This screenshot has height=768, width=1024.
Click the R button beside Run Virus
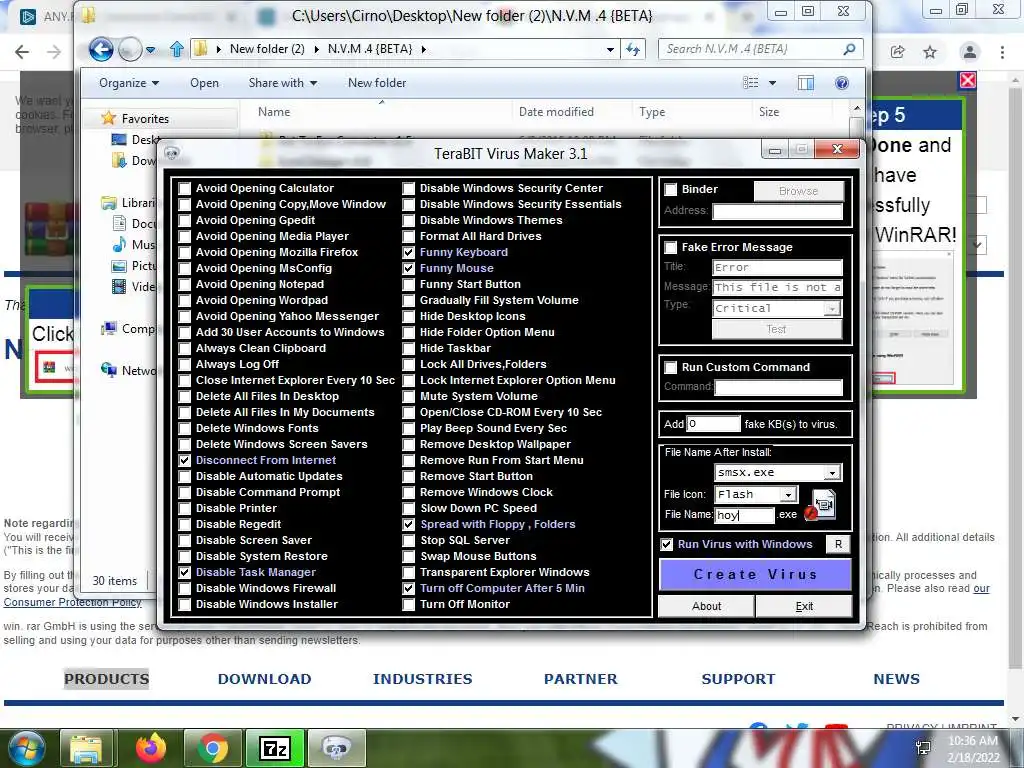(839, 545)
